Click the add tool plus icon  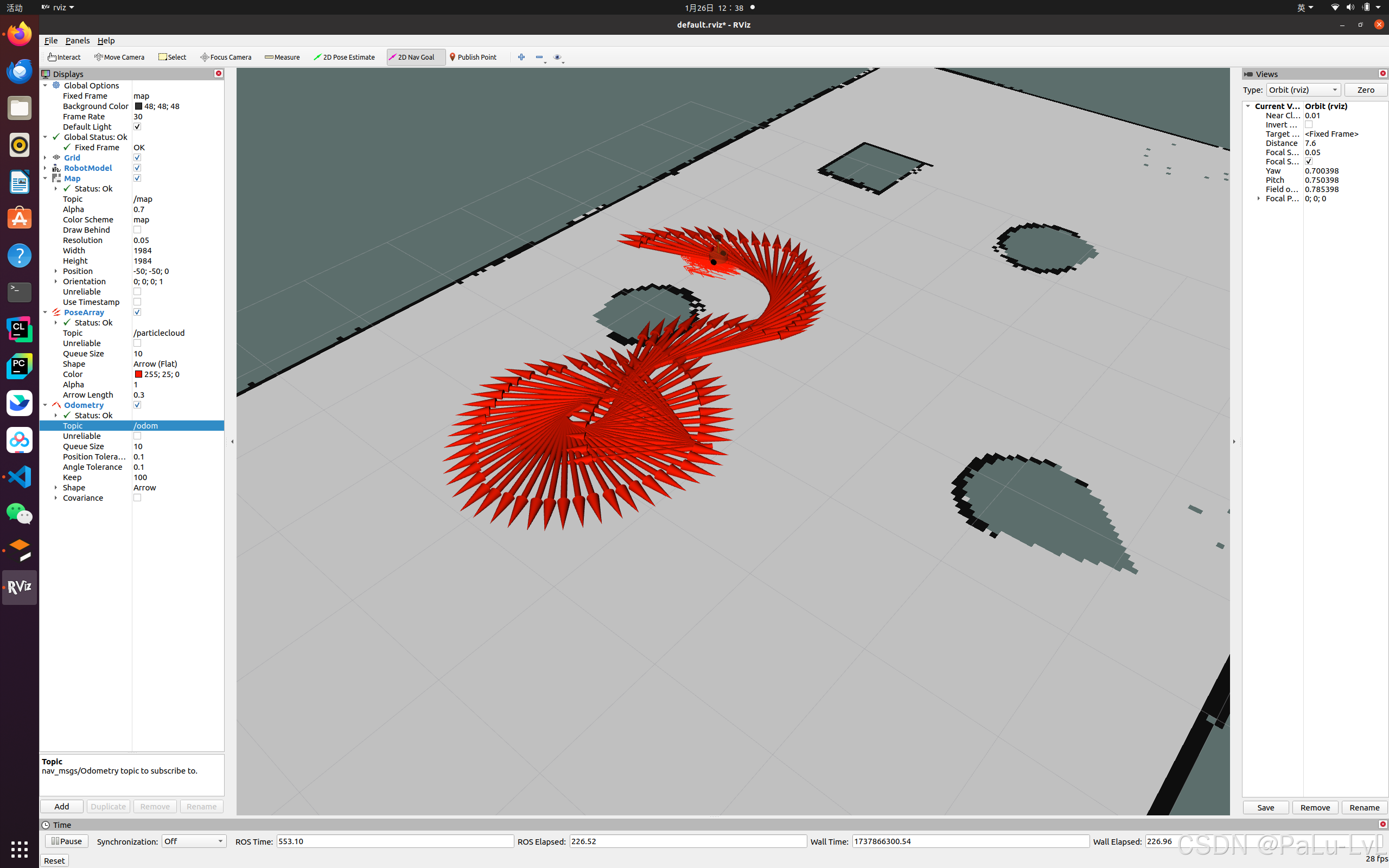click(x=521, y=57)
